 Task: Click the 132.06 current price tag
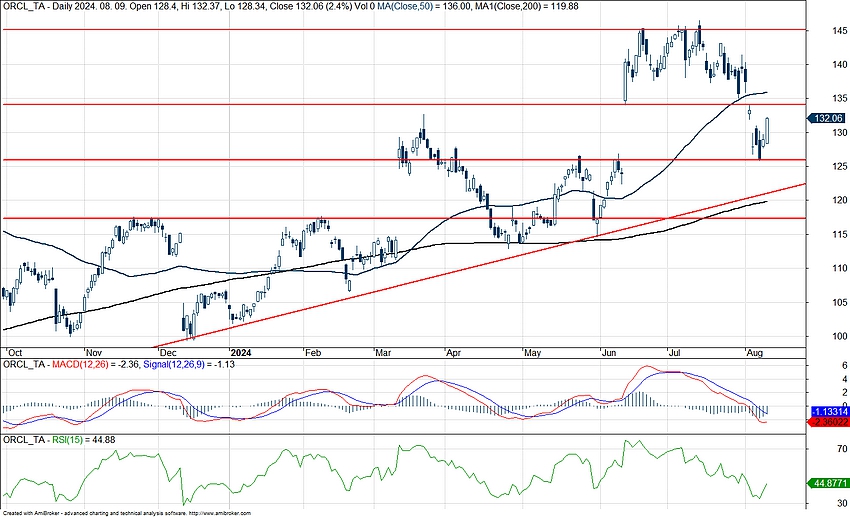coord(826,118)
